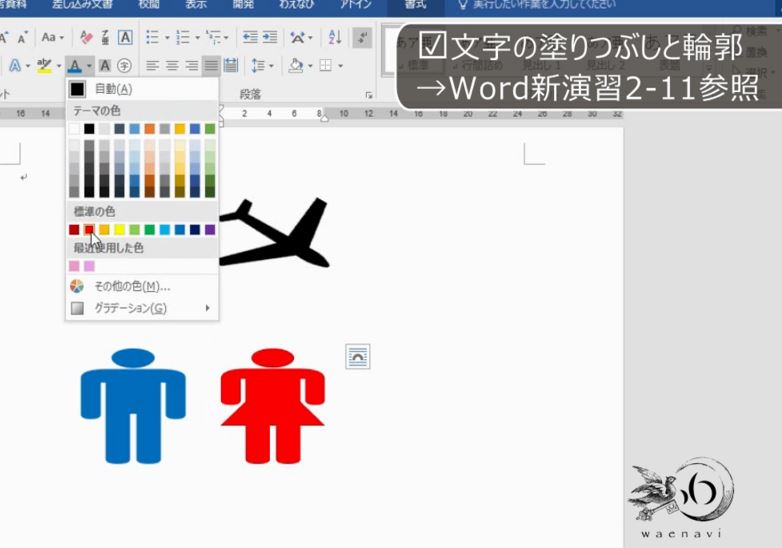Click the increase indent icon
This screenshot has height=548, width=782.
[x=270, y=37]
